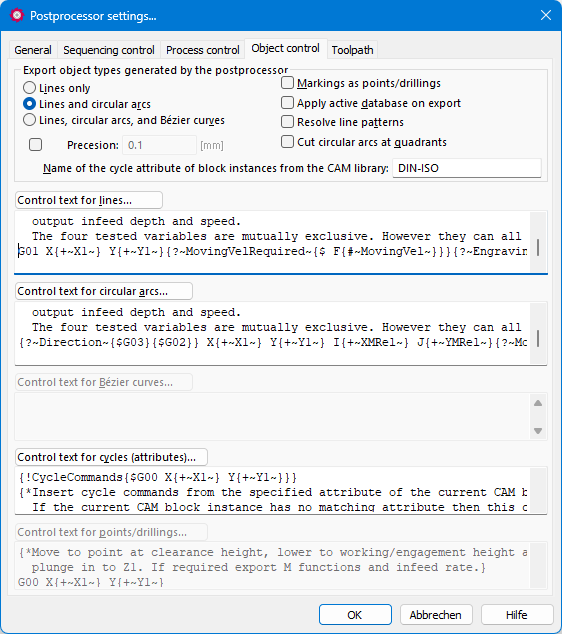The image size is (562, 634).
Task: Close the Postprocessor settings dialog
Action: point(546,15)
